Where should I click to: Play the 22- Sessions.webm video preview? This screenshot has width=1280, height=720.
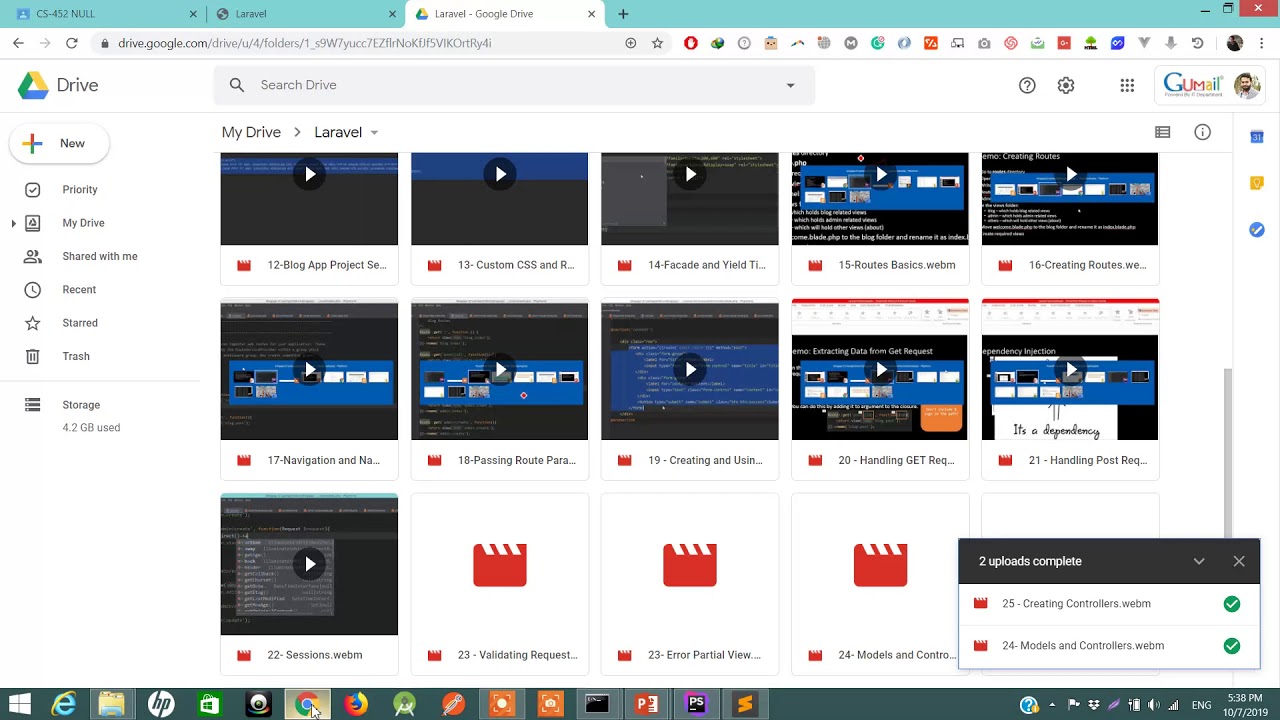coord(309,564)
